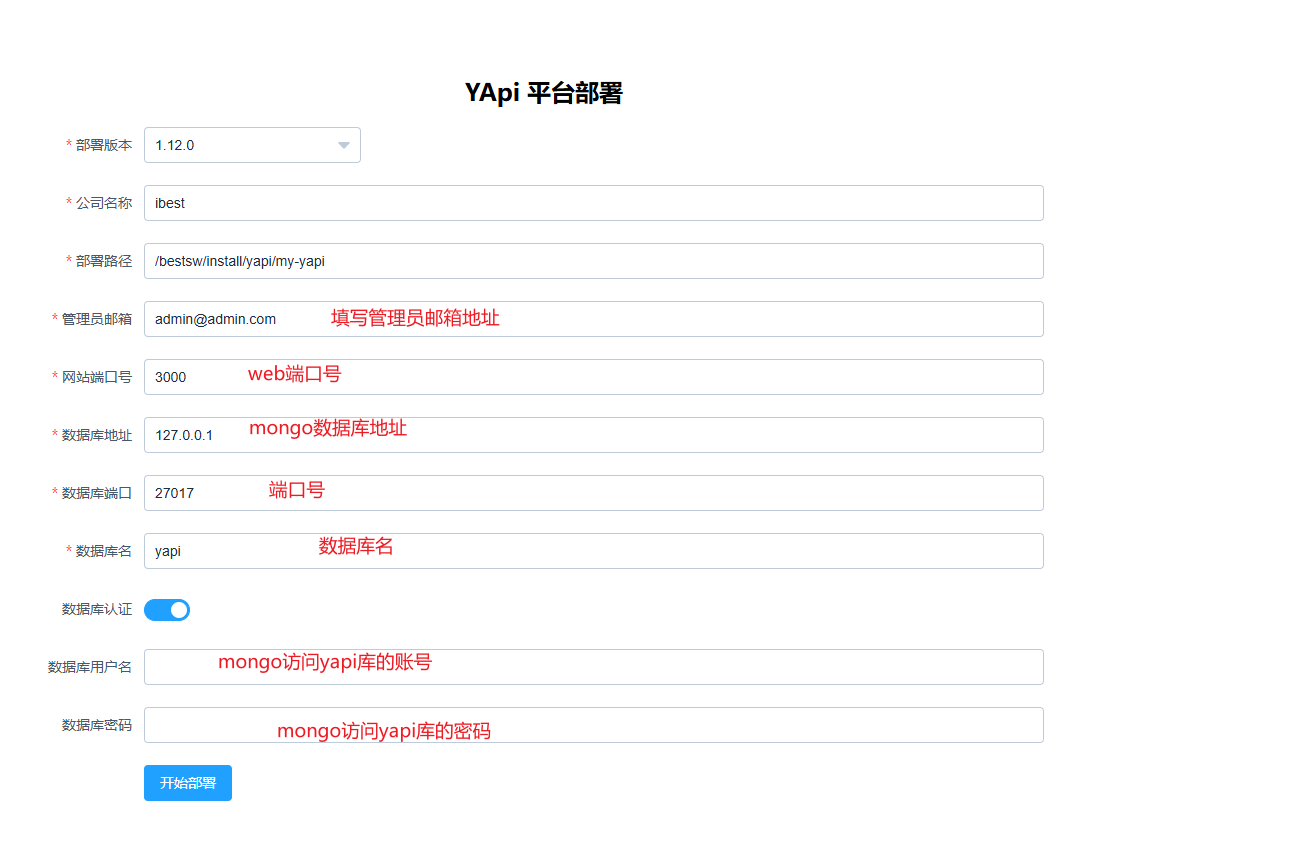Click the 数据库地址 label

click(97, 435)
